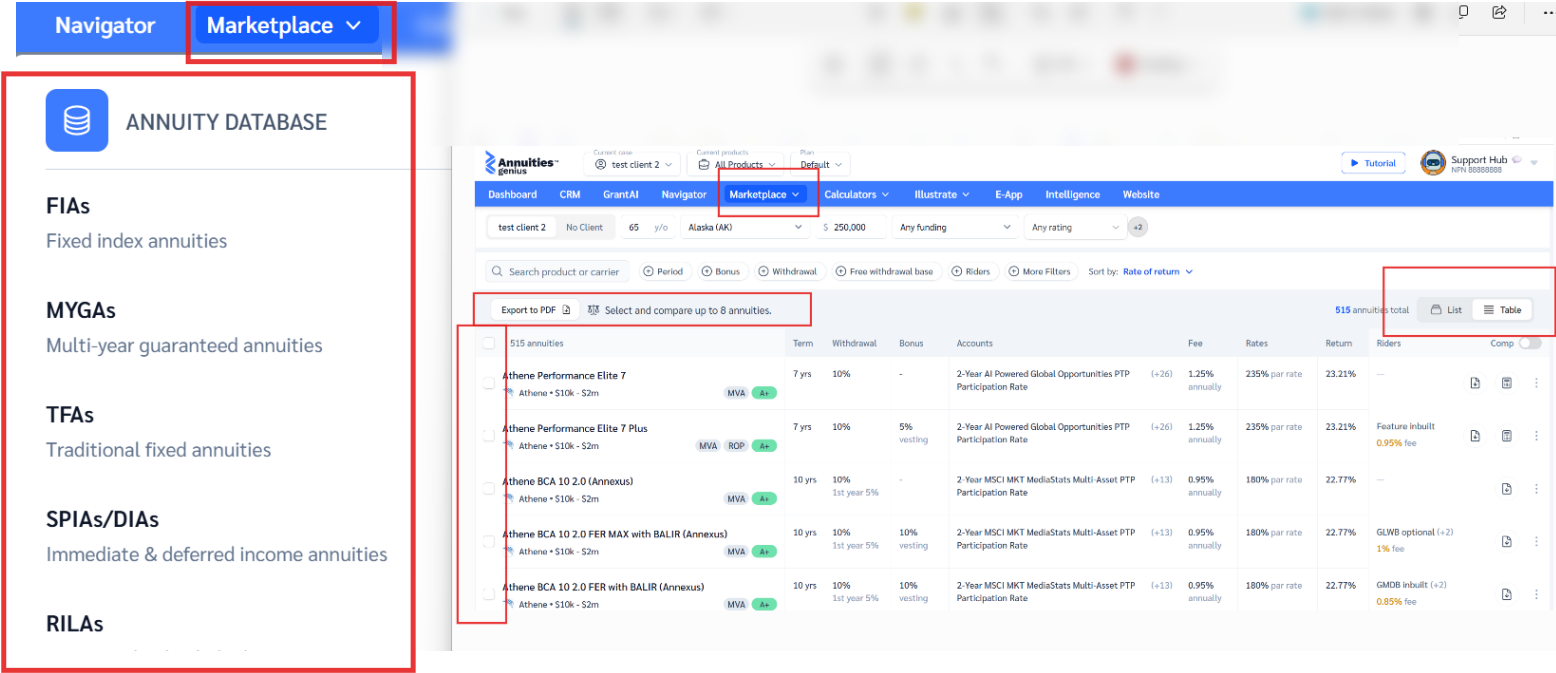Open the Dashboard tab
The width and height of the screenshot is (1556, 673).
tap(512, 194)
